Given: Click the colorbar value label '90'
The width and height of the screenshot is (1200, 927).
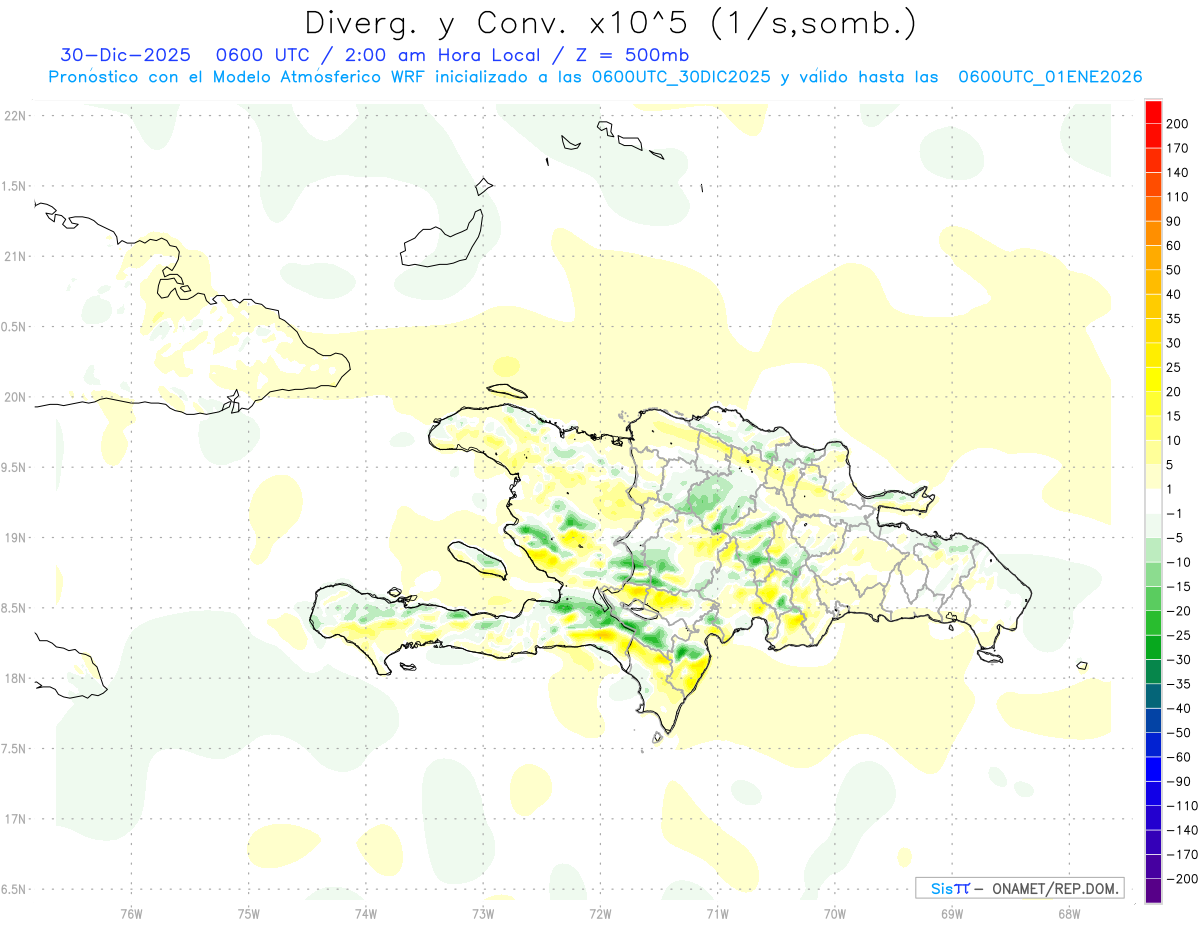Looking at the screenshot, I should click(1175, 222).
